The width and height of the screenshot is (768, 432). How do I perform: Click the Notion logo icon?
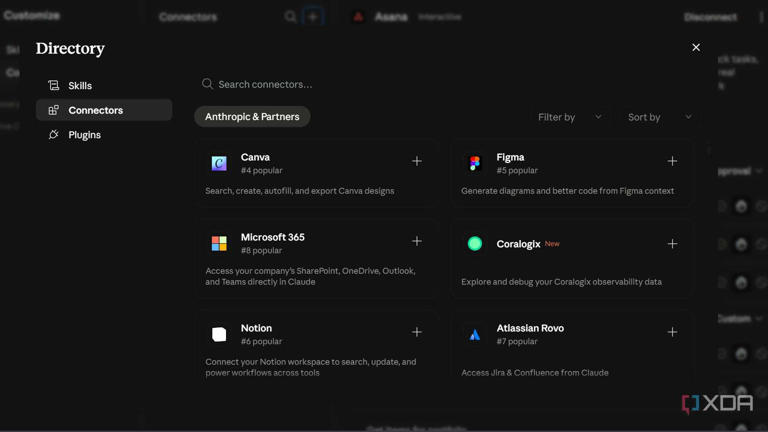pyautogui.click(x=219, y=334)
